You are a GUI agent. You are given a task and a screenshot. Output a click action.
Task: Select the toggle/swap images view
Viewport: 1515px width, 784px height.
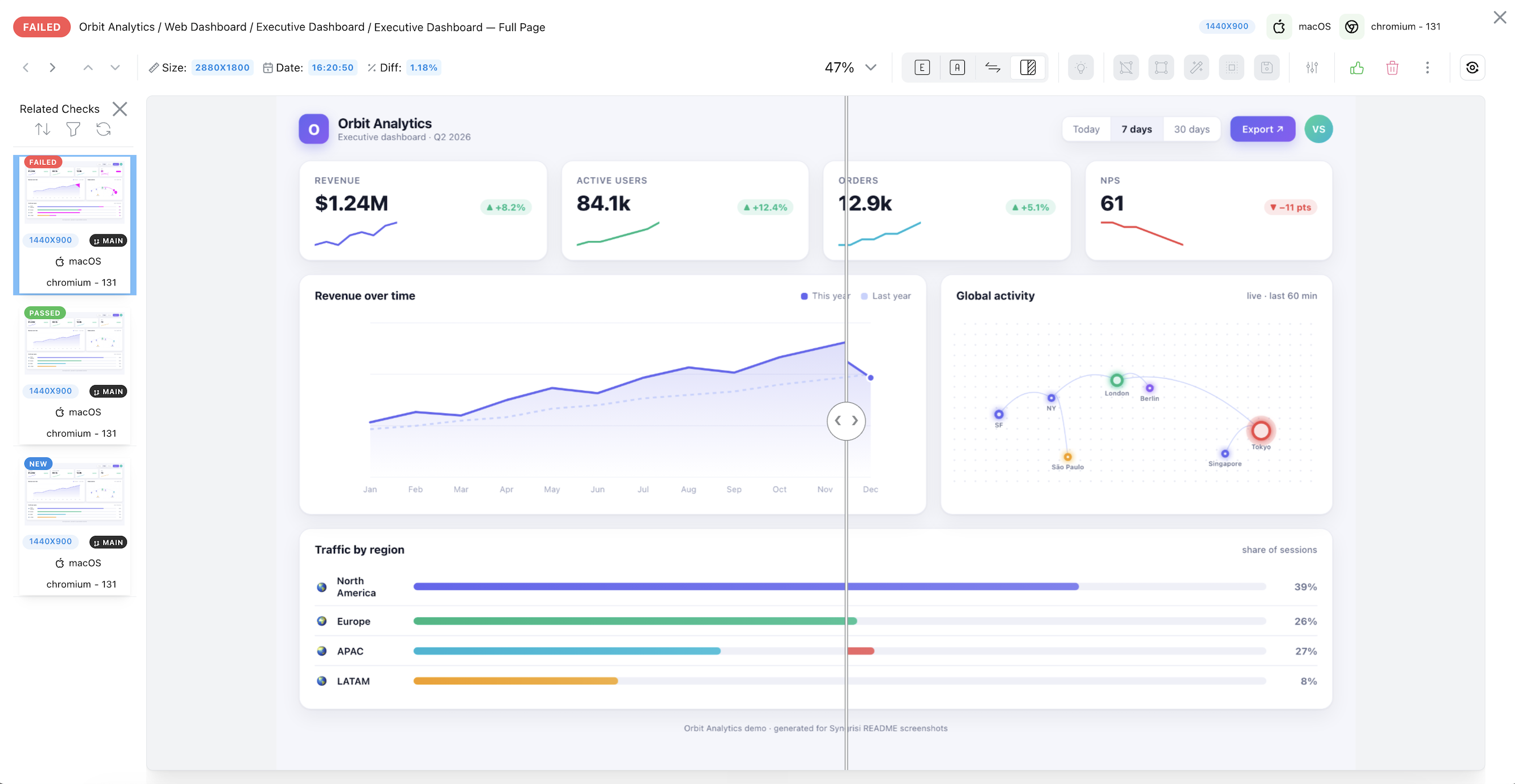tap(992, 67)
